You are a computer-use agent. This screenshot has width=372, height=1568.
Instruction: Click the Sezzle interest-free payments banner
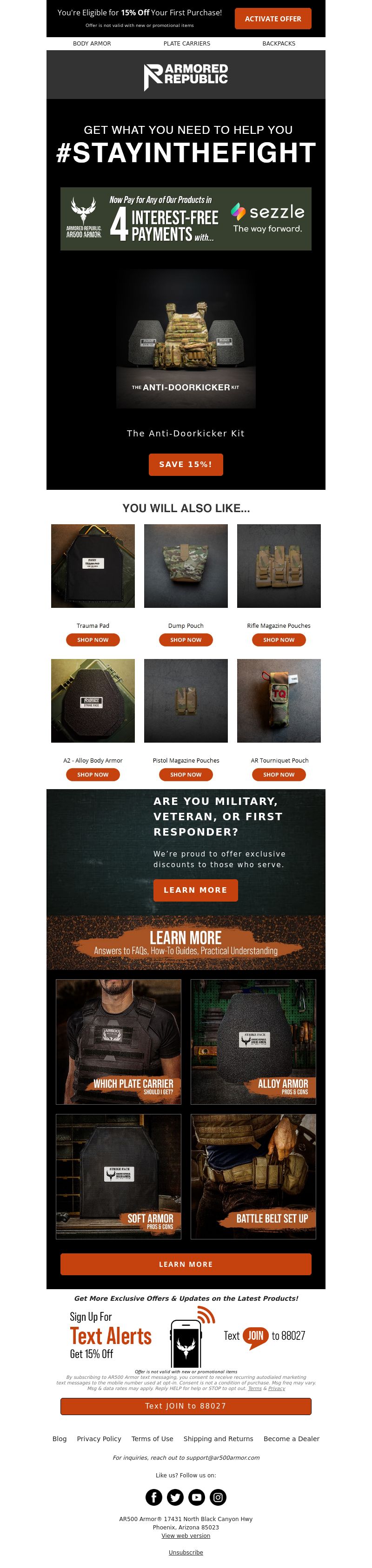pyautogui.click(x=186, y=218)
